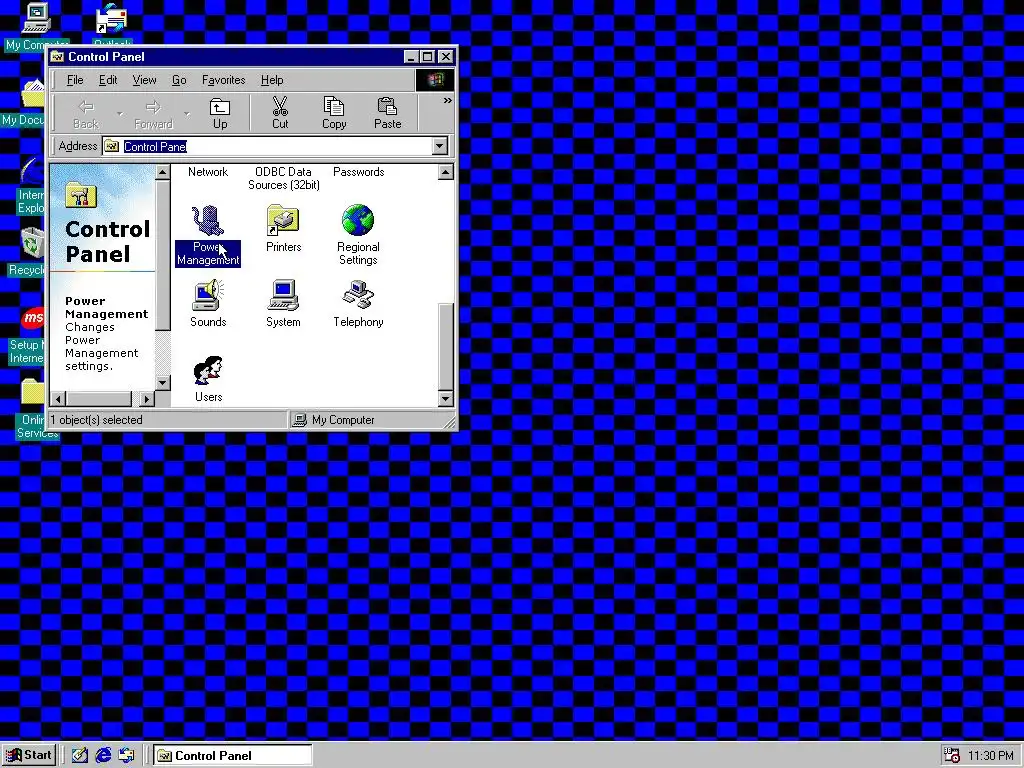Image resolution: width=1024 pixels, height=768 pixels.
Task: Open the Help menu
Action: pyautogui.click(x=272, y=80)
